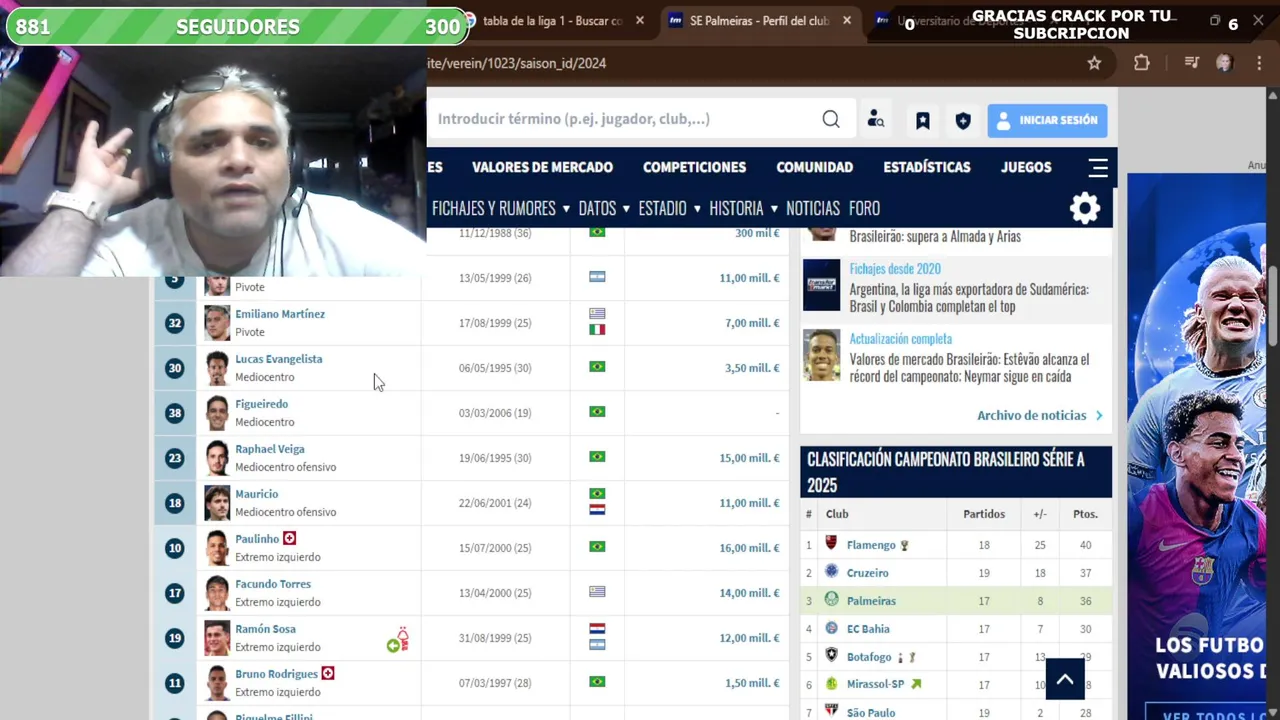Open Emiliano Martínez player link
Viewport: 1280px width, 720px height.
(280, 314)
